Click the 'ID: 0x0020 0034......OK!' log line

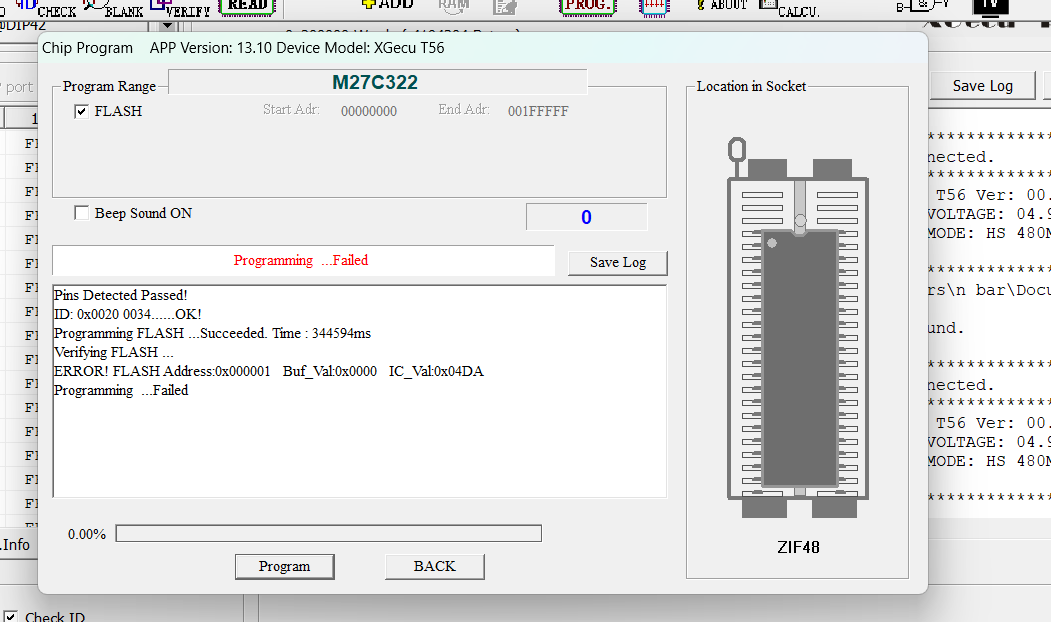[x=127, y=314]
